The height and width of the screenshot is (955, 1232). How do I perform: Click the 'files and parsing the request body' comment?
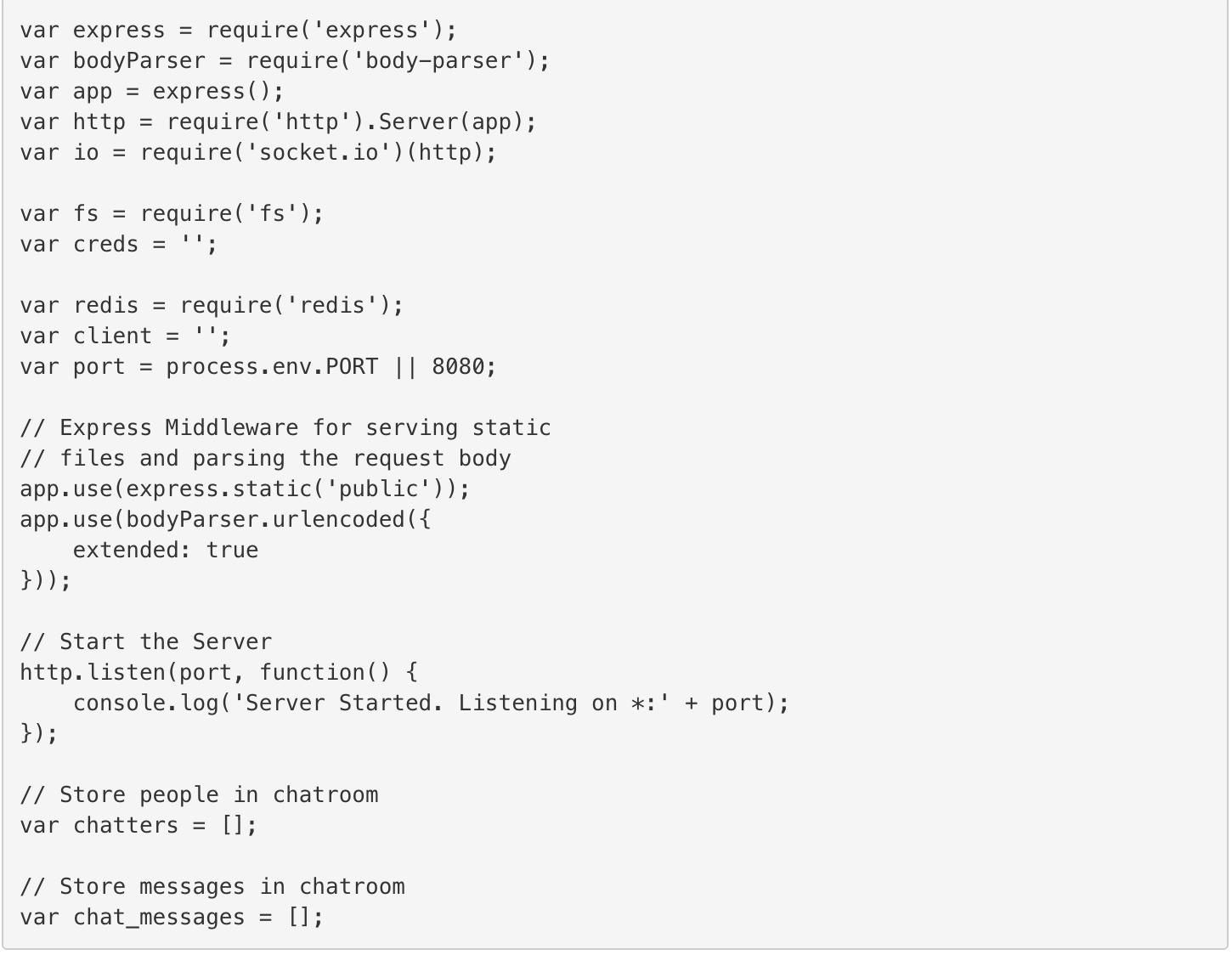[x=265, y=459]
